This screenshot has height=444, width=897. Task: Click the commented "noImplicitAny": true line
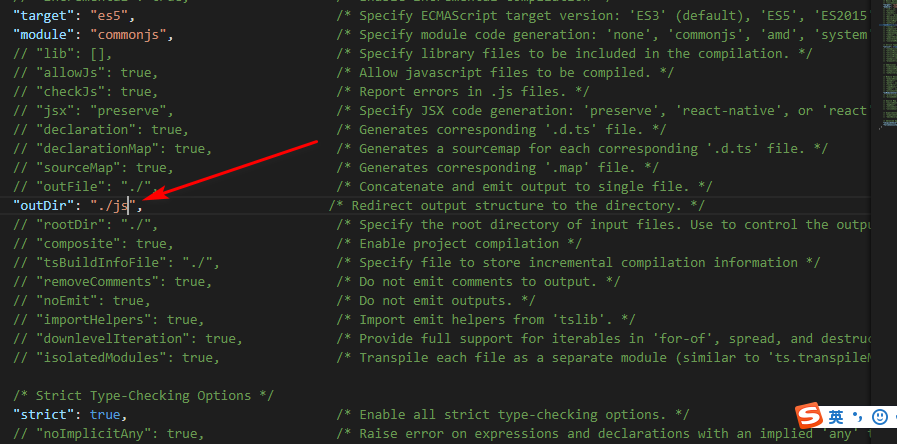pos(109,433)
